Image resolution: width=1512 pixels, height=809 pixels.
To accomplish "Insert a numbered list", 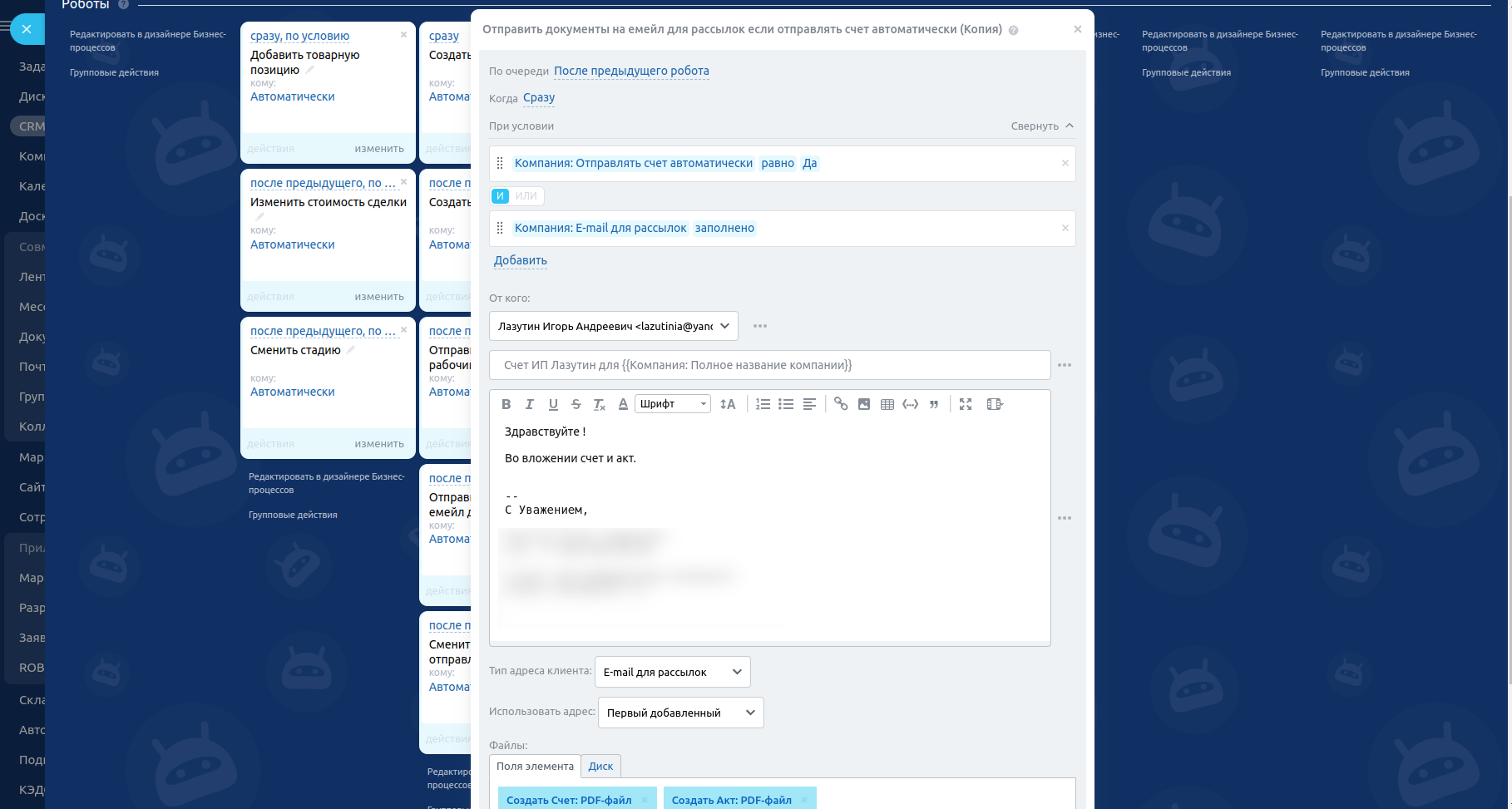I will coord(763,404).
